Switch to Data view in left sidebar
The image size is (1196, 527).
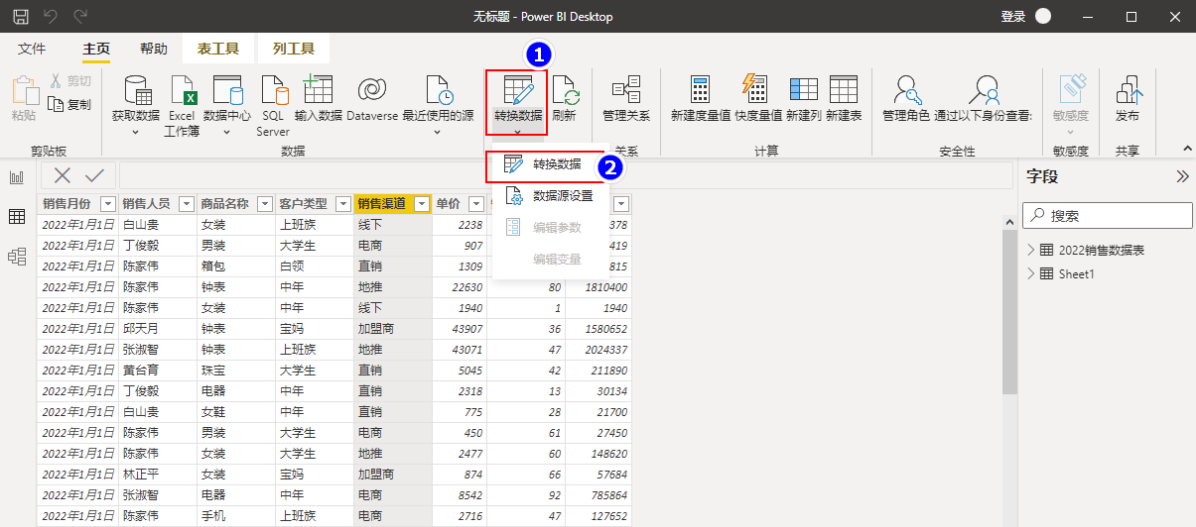pos(17,217)
